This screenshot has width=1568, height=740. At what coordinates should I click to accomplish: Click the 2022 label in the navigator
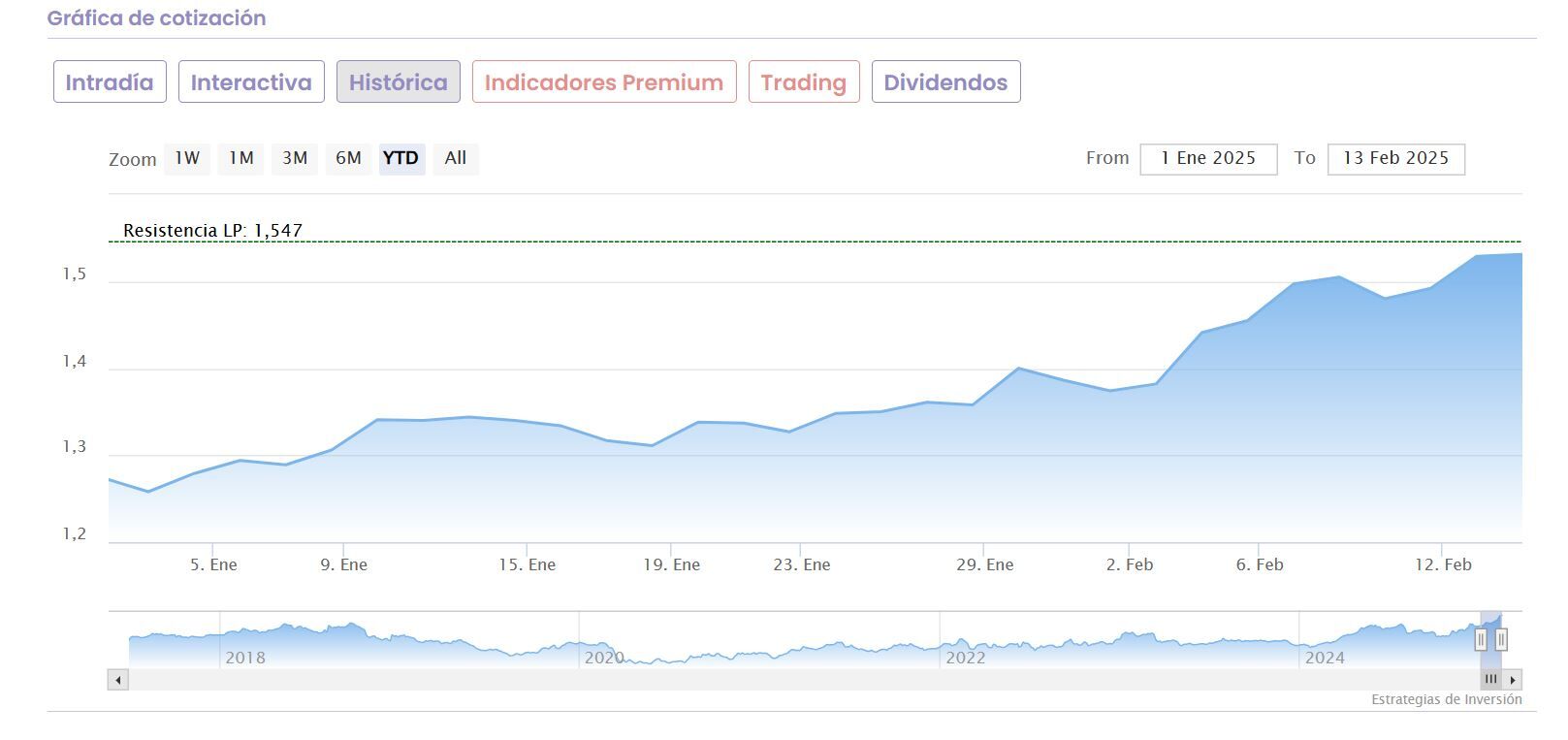(x=966, y=658)
